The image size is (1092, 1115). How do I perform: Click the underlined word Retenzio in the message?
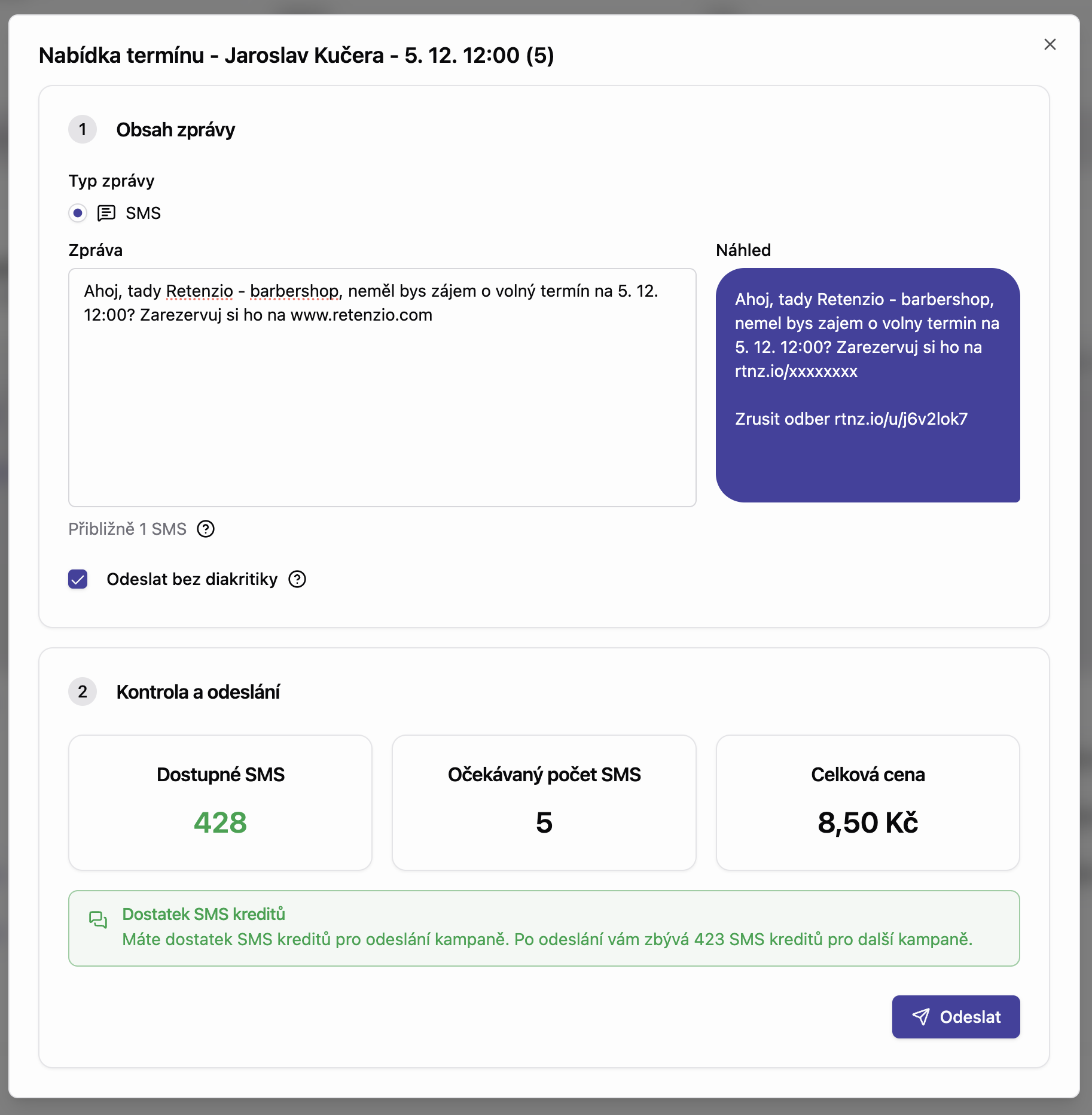tap(199, 293)
